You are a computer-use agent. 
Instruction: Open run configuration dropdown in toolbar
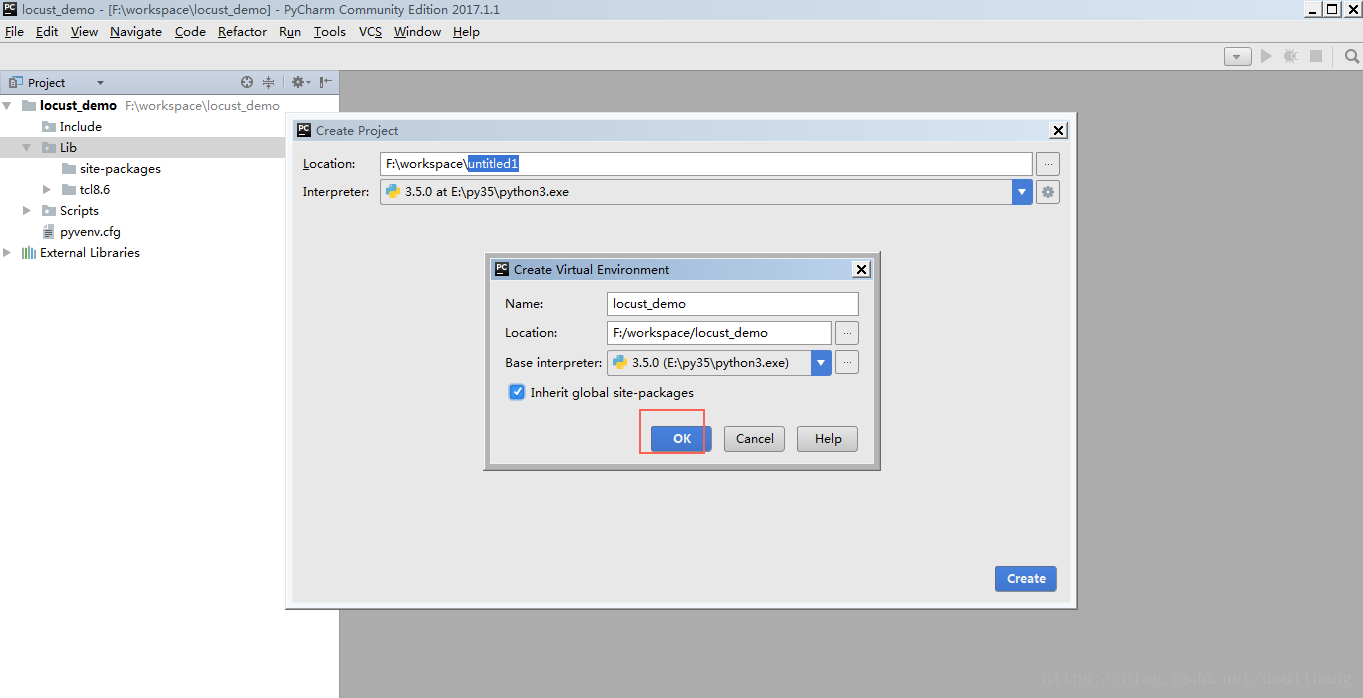[1238, 57]
